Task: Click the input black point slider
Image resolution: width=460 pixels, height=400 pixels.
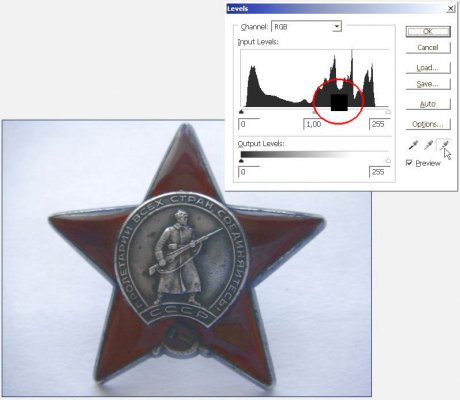Action: pos(242,112)
